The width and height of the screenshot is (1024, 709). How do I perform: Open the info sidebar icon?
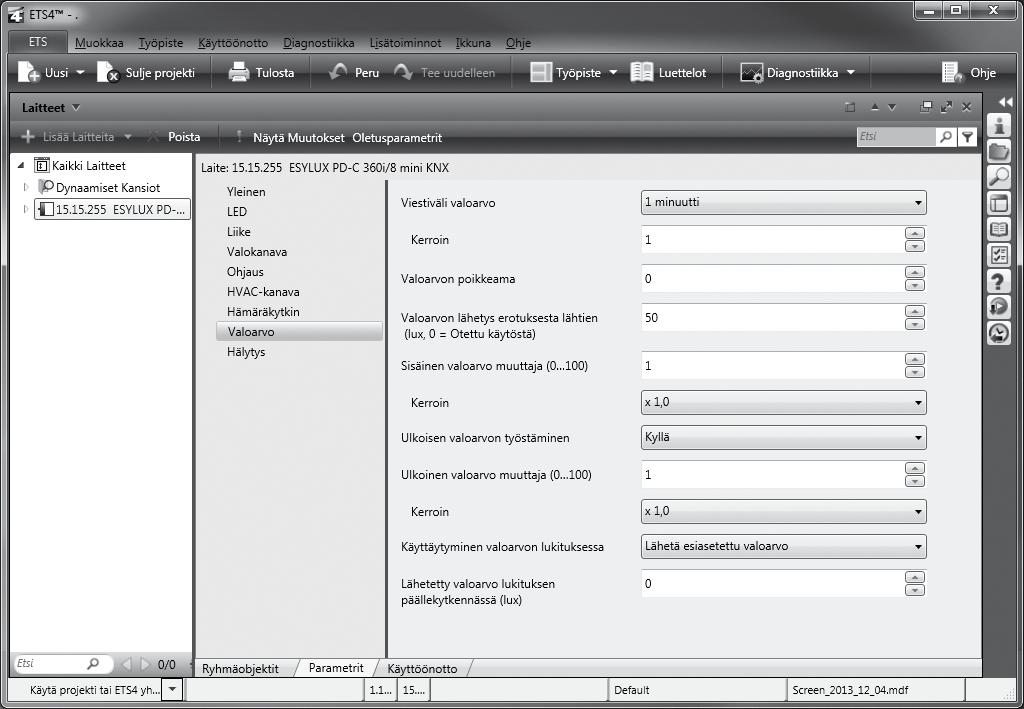click(x=998, y=125)
